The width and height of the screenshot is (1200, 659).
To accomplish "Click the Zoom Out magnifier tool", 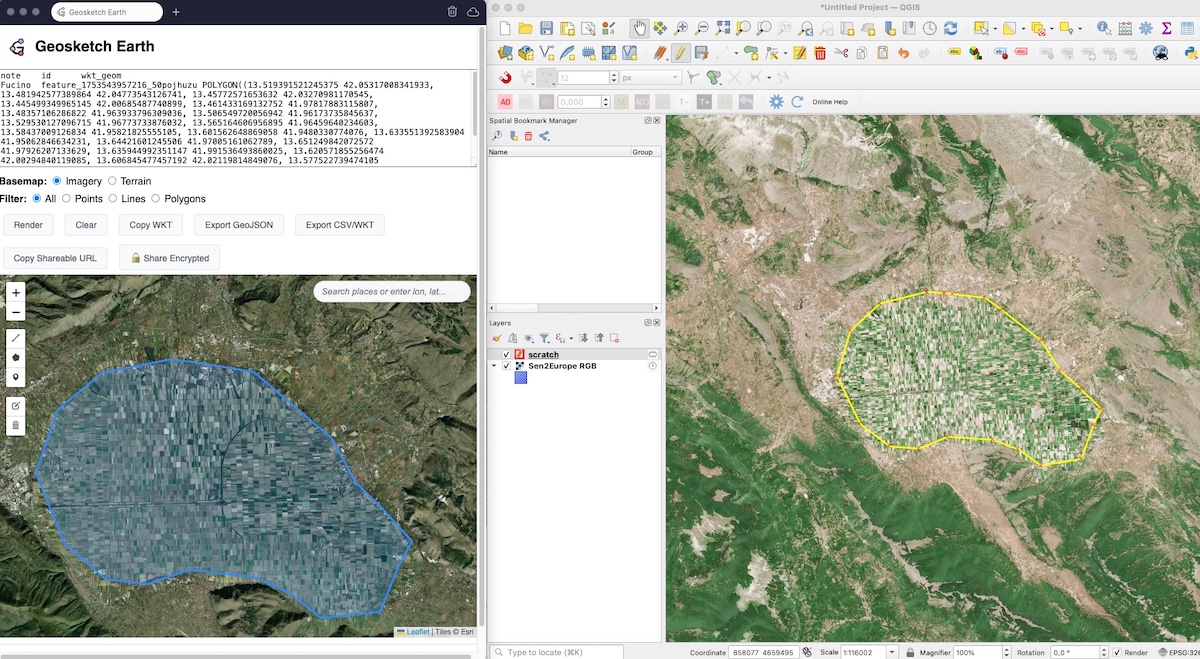I will click(702, 28).
